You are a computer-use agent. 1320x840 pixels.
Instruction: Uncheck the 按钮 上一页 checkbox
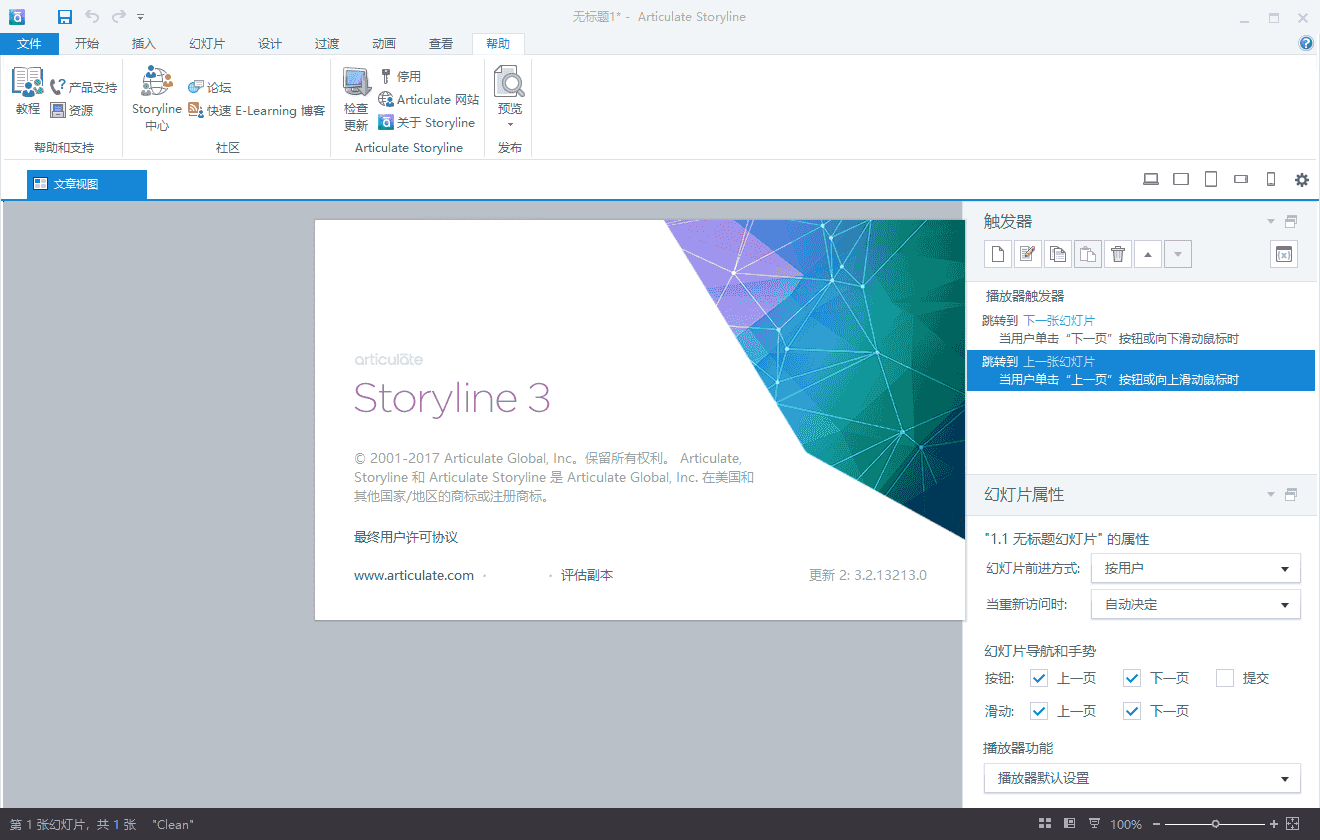1039,678
